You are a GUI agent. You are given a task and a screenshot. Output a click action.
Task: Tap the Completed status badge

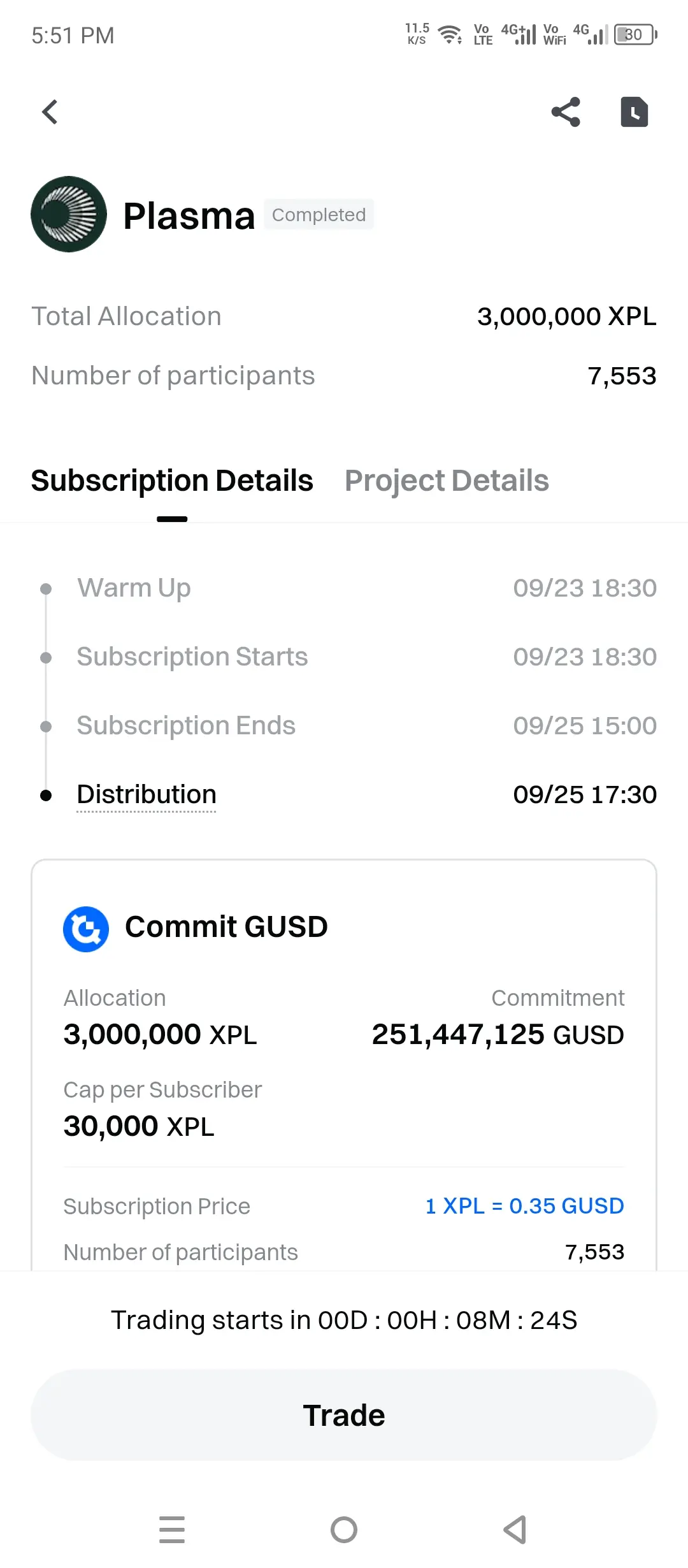(319, 215)
